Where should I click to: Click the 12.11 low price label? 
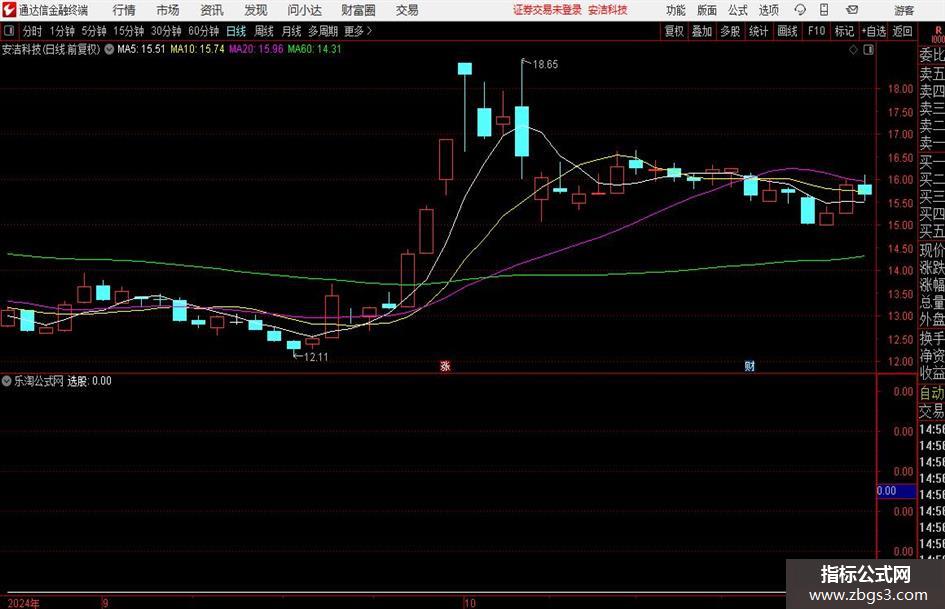(316, 357)
